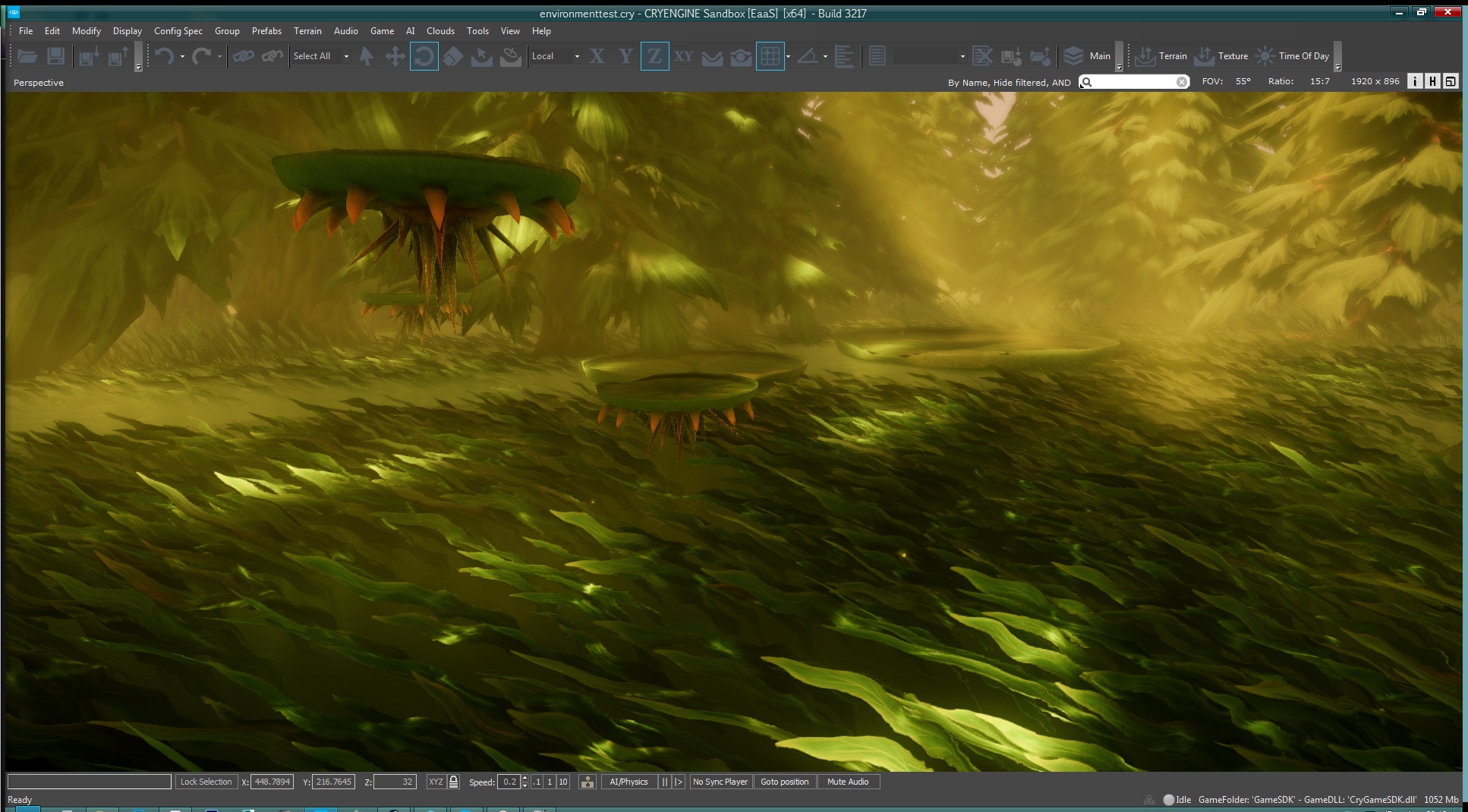Viewport: 1468px width, 812px height.
Task: Toggle AI/Physics simulation
Action: (628, 782)
